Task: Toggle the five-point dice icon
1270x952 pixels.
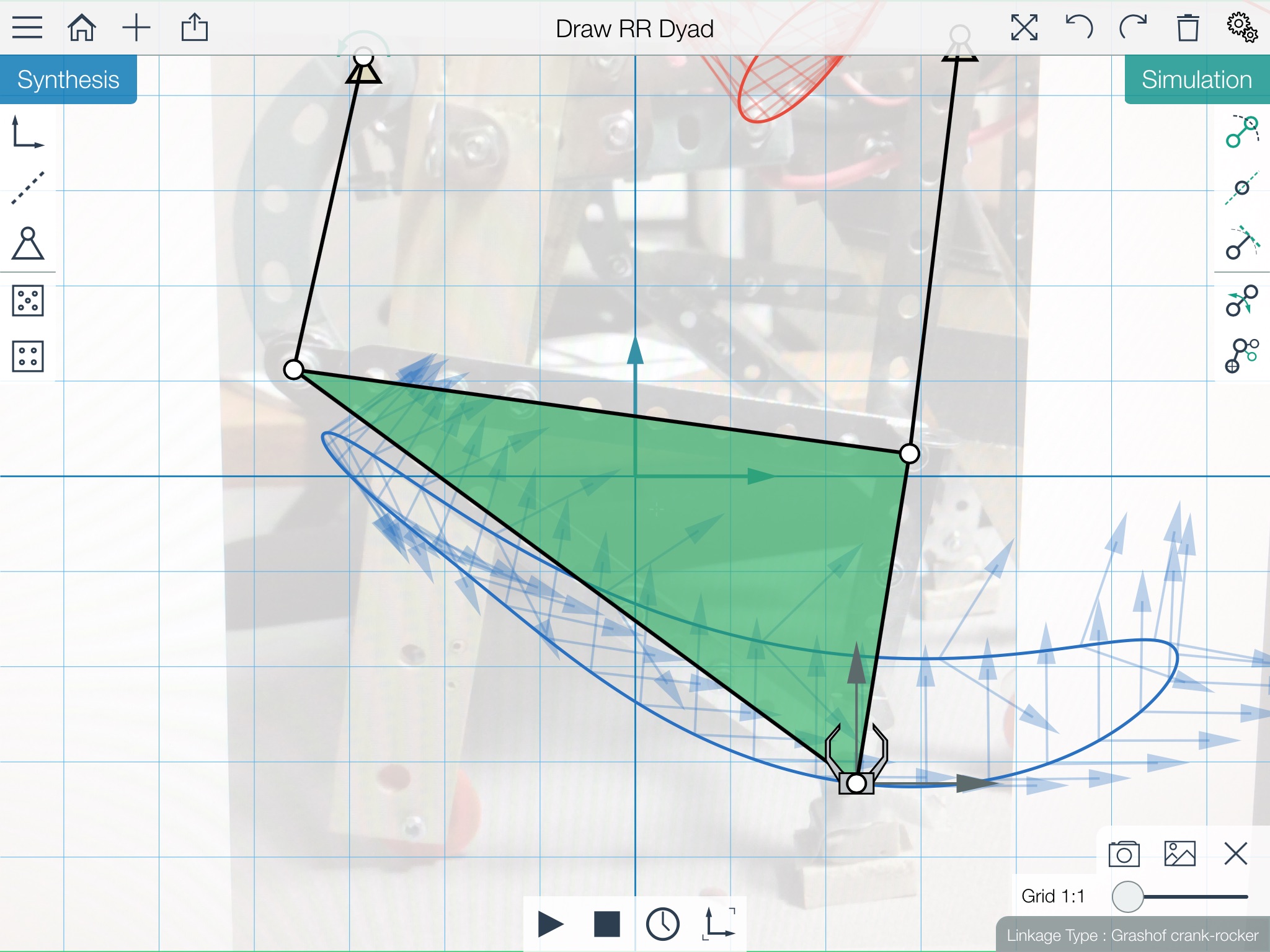Action: tap(28, 301)
